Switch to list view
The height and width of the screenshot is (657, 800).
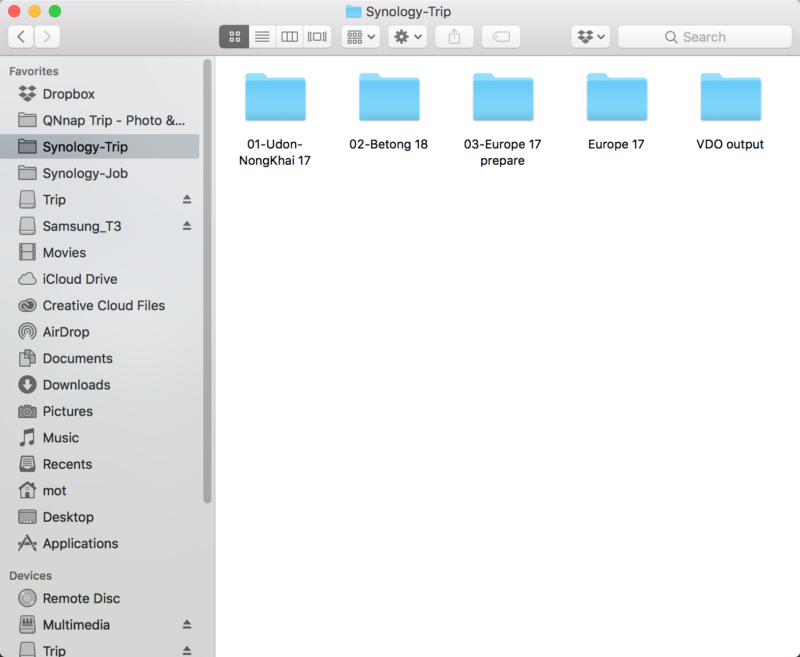pyautogui.click(x=262, y=37)
